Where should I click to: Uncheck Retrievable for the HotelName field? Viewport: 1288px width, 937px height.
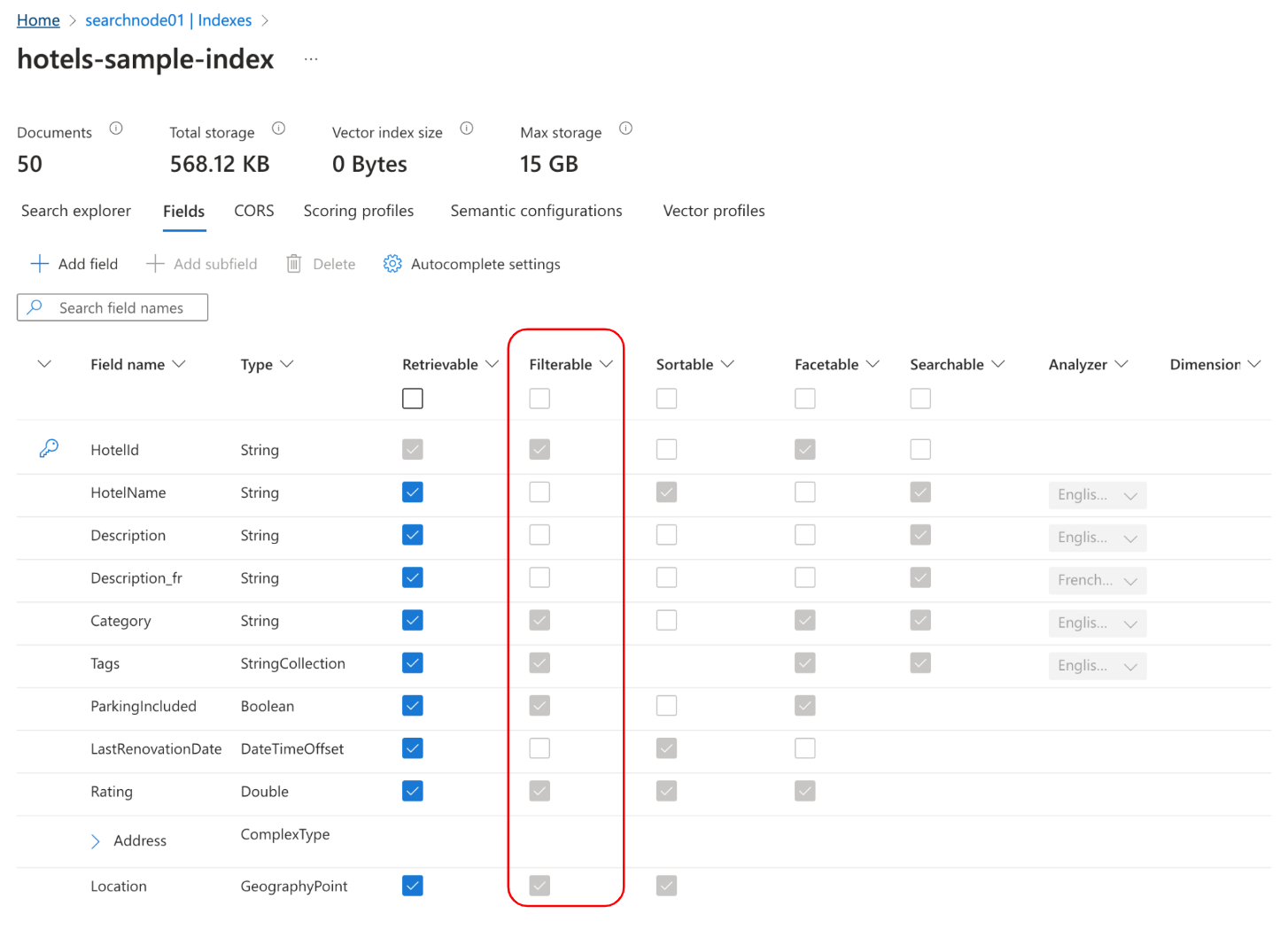412,492
